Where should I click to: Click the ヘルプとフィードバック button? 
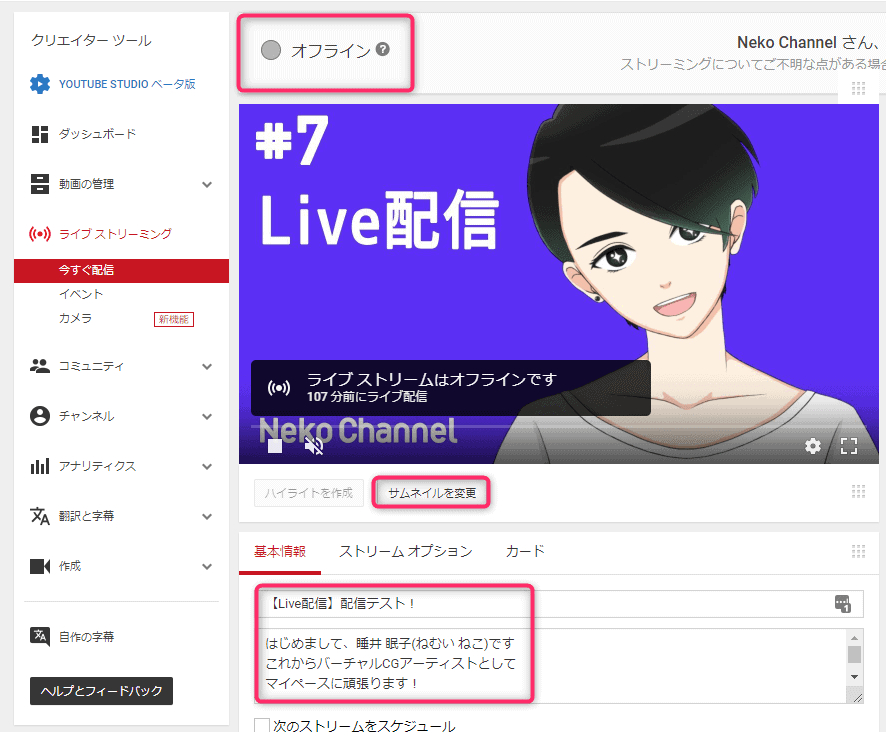[x=102, y=691]
